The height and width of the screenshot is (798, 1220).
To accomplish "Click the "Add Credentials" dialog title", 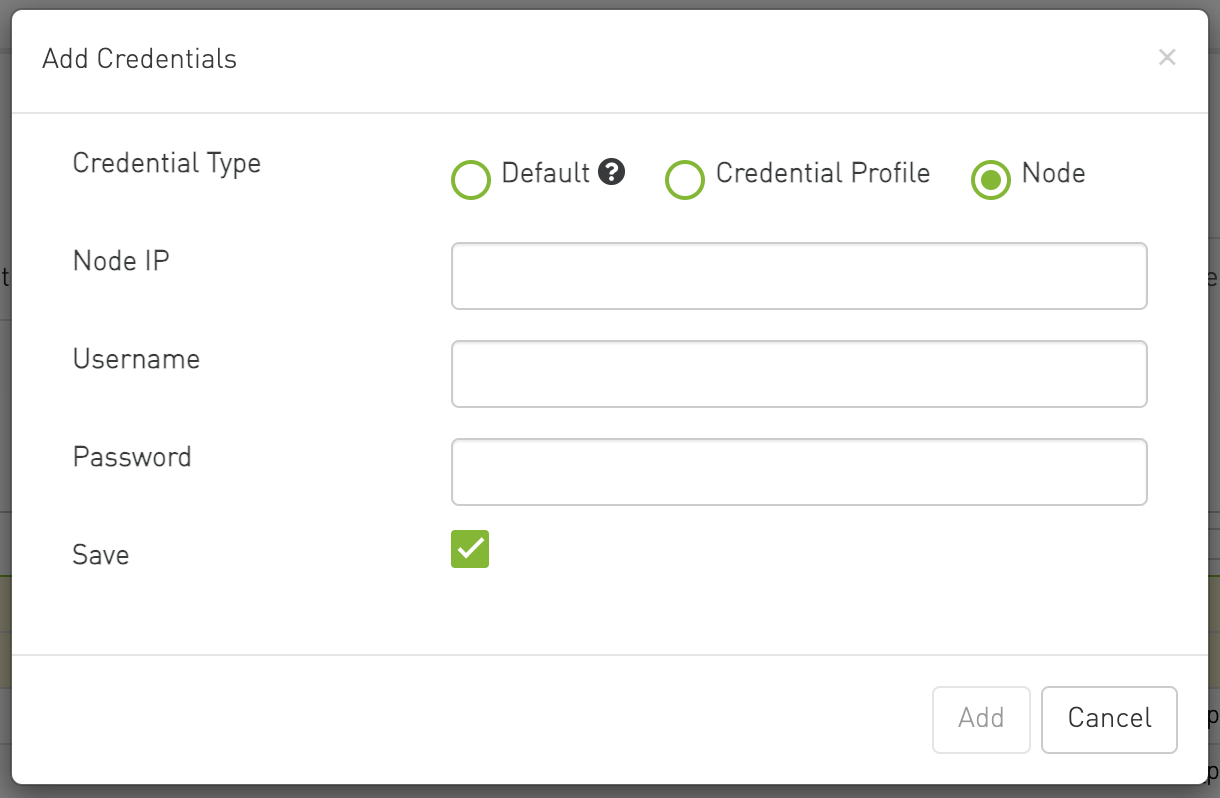I will pos(140,59).
